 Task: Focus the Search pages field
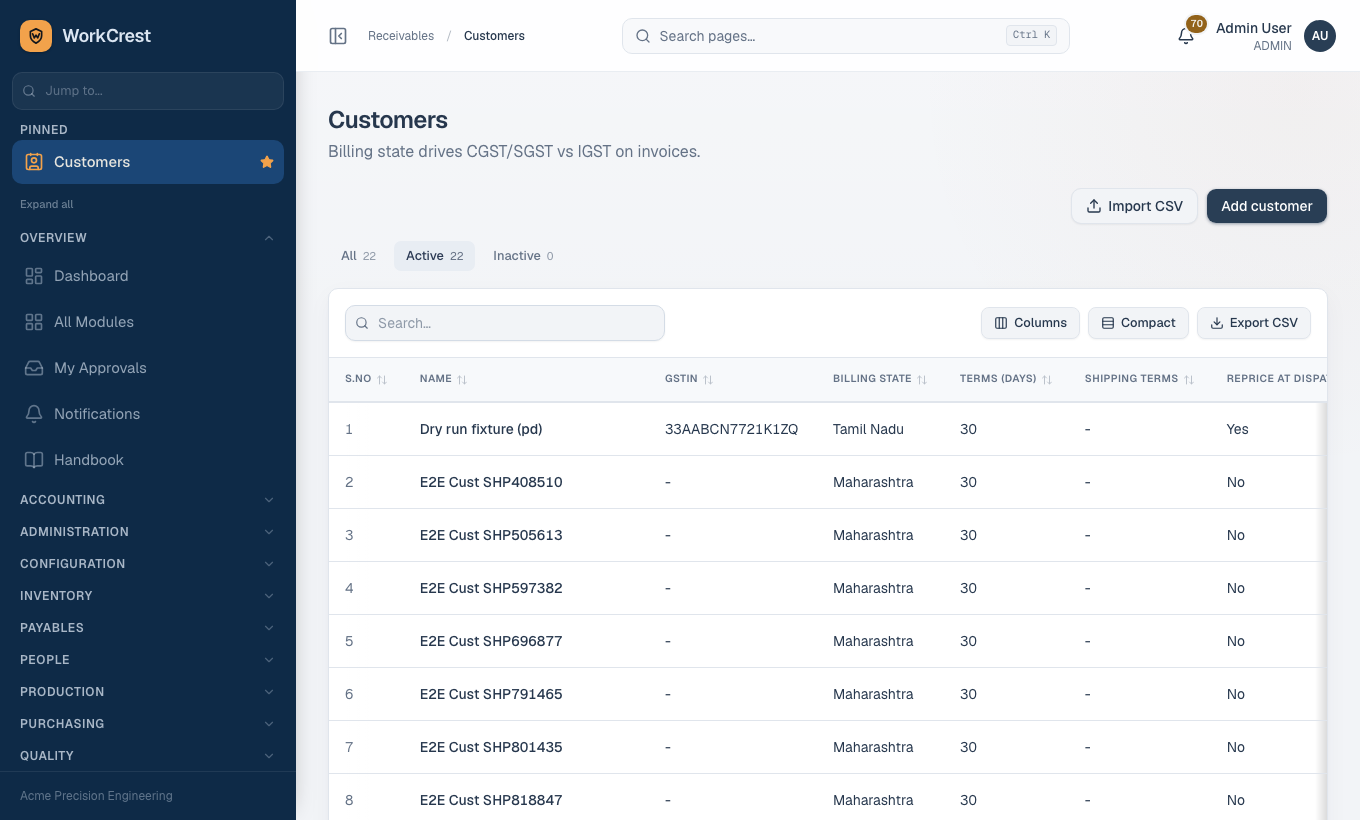846,36
